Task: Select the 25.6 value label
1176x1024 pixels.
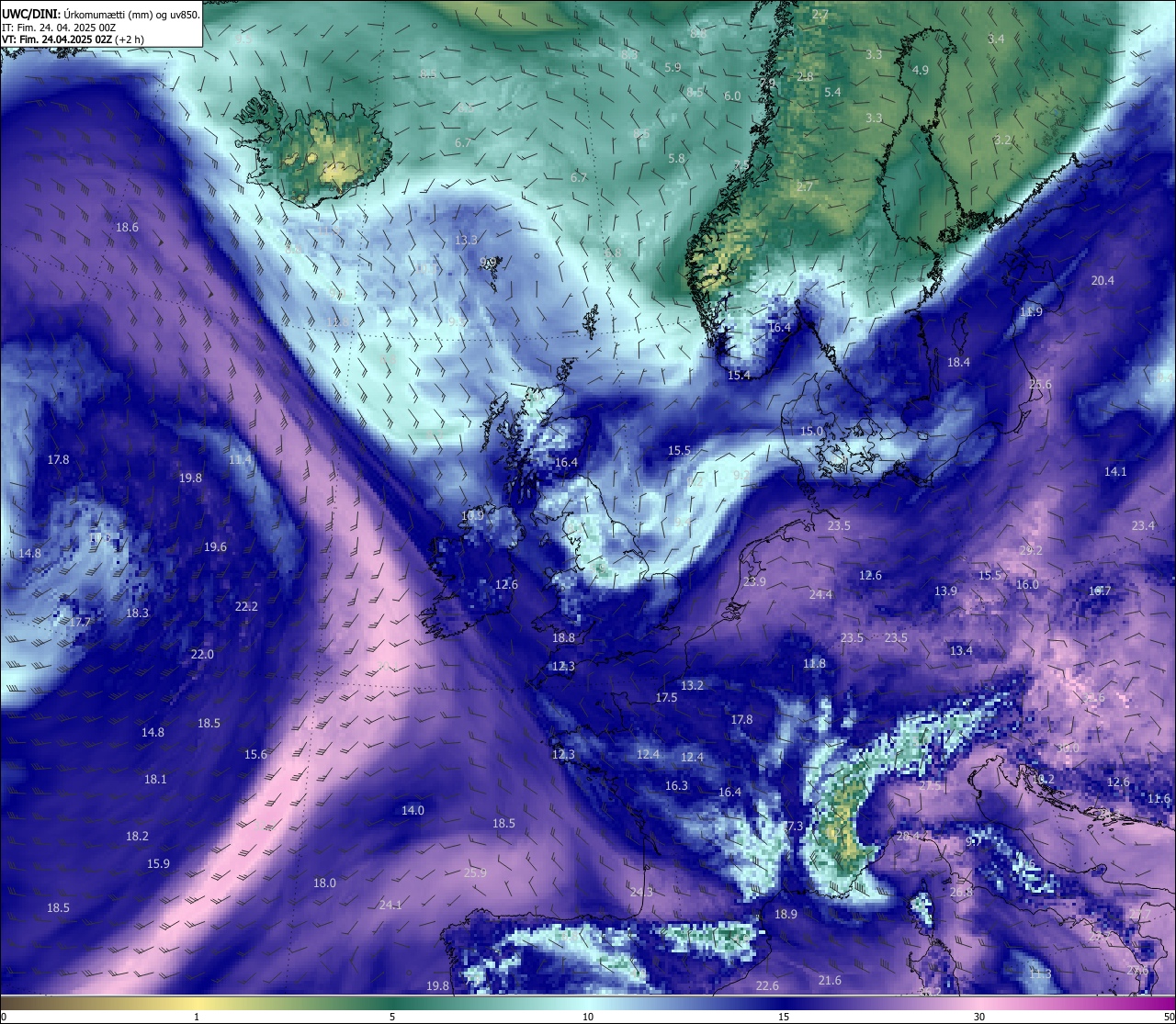Action: 1040,384
